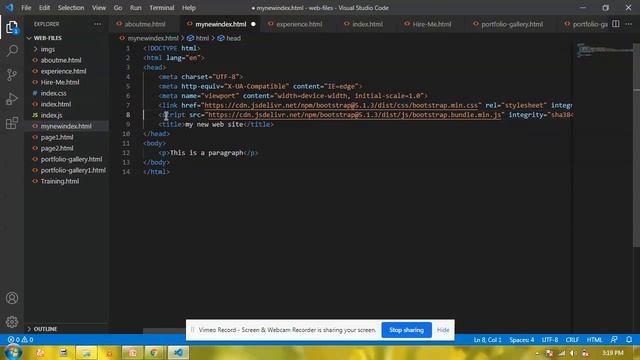640x360 pixels.
Task: Click the editor vertical scrollbar
Action: tap(636, 145)
